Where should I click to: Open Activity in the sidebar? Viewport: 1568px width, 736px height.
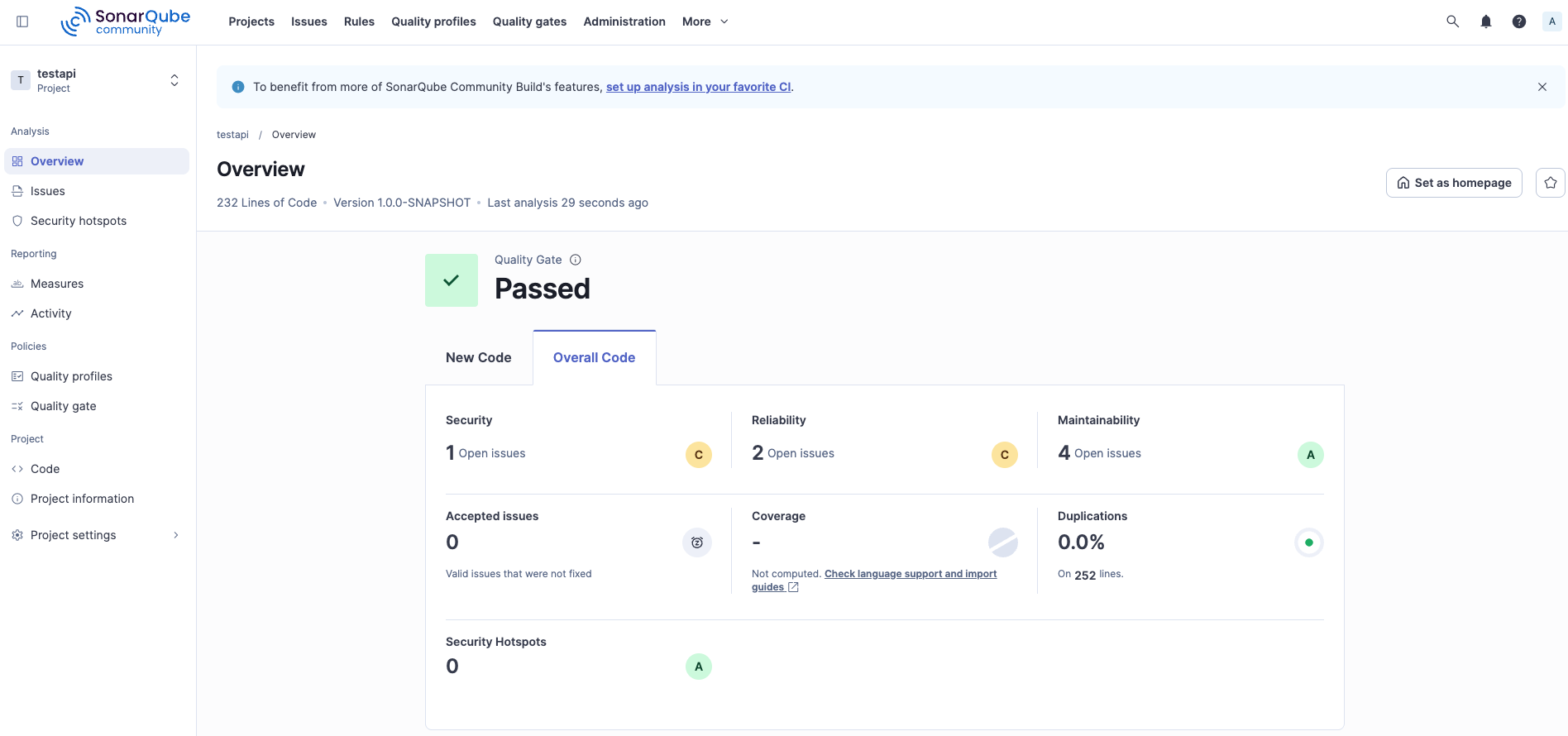pos(97,313)
